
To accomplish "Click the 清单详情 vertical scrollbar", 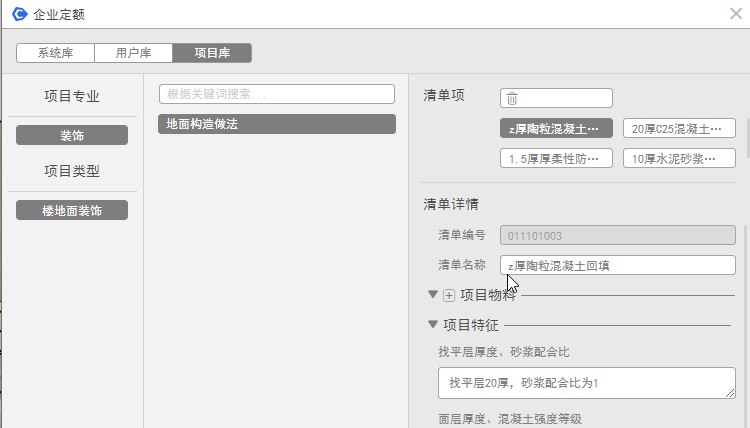I will [743, 320].
